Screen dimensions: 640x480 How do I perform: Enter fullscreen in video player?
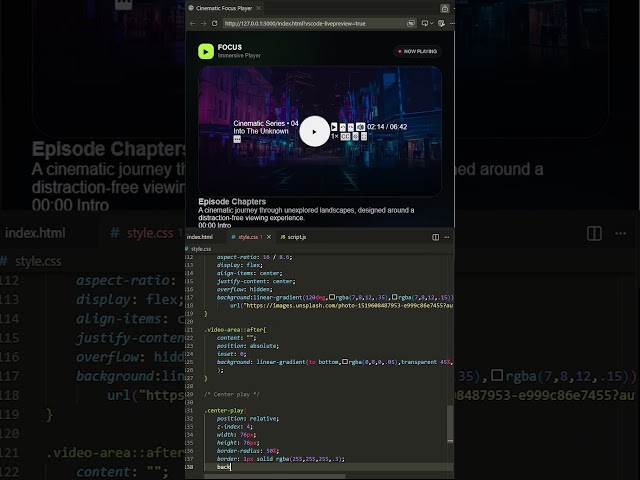pyautogui.click(x=364, y=137)
